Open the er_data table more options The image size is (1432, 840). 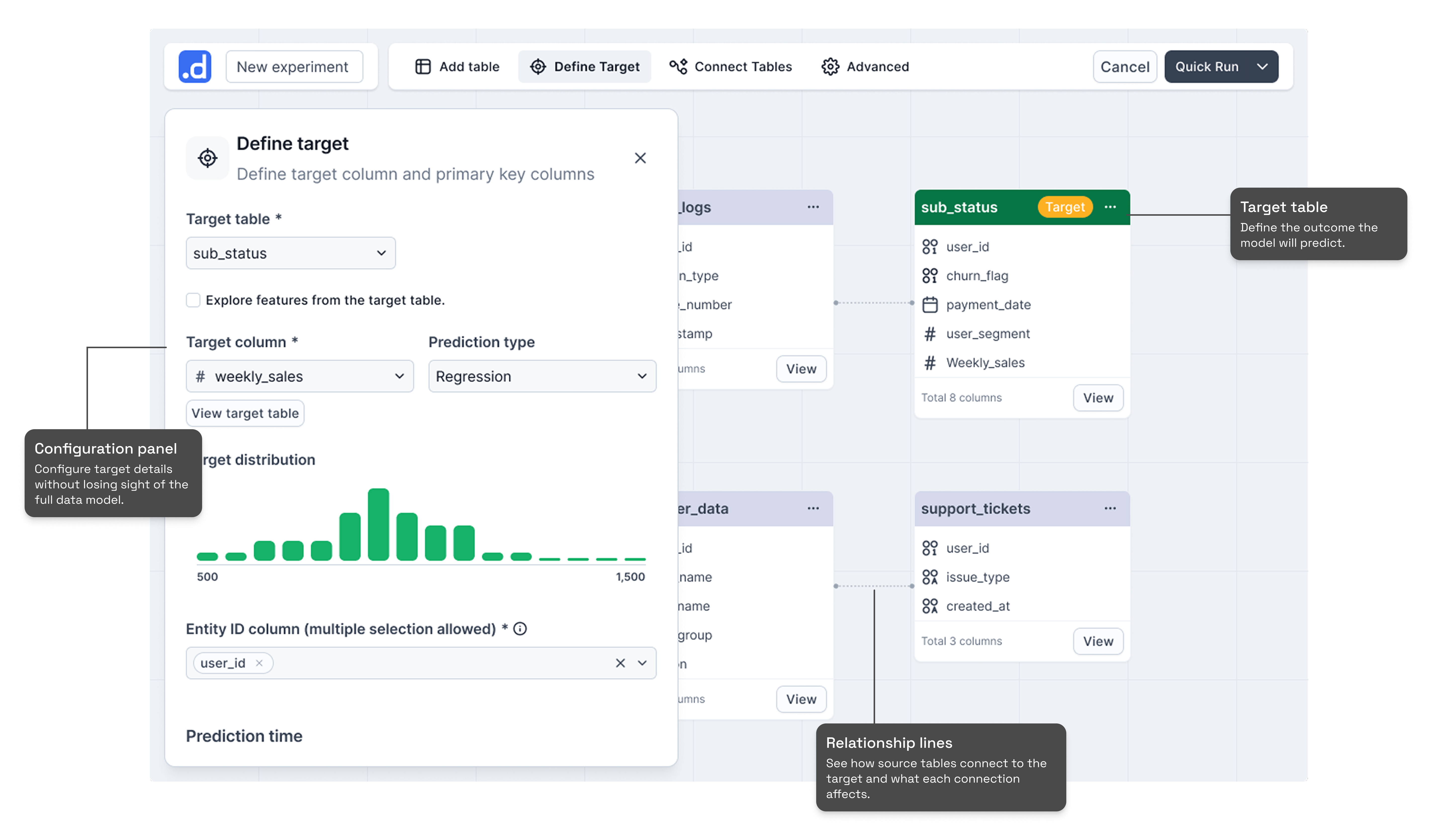point(813,508)
